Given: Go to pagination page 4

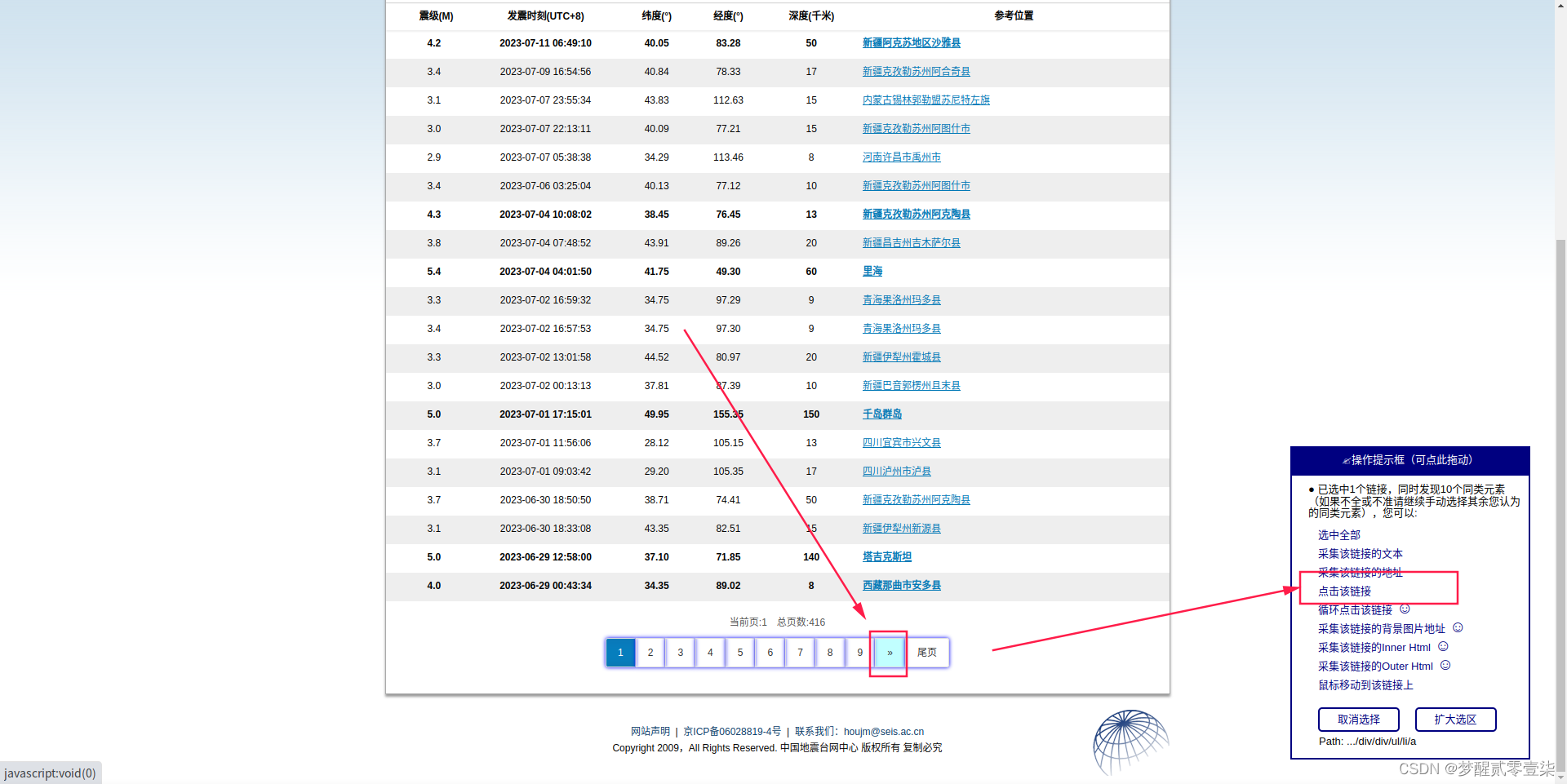Looking at the screenshot, I should [710, 653].
